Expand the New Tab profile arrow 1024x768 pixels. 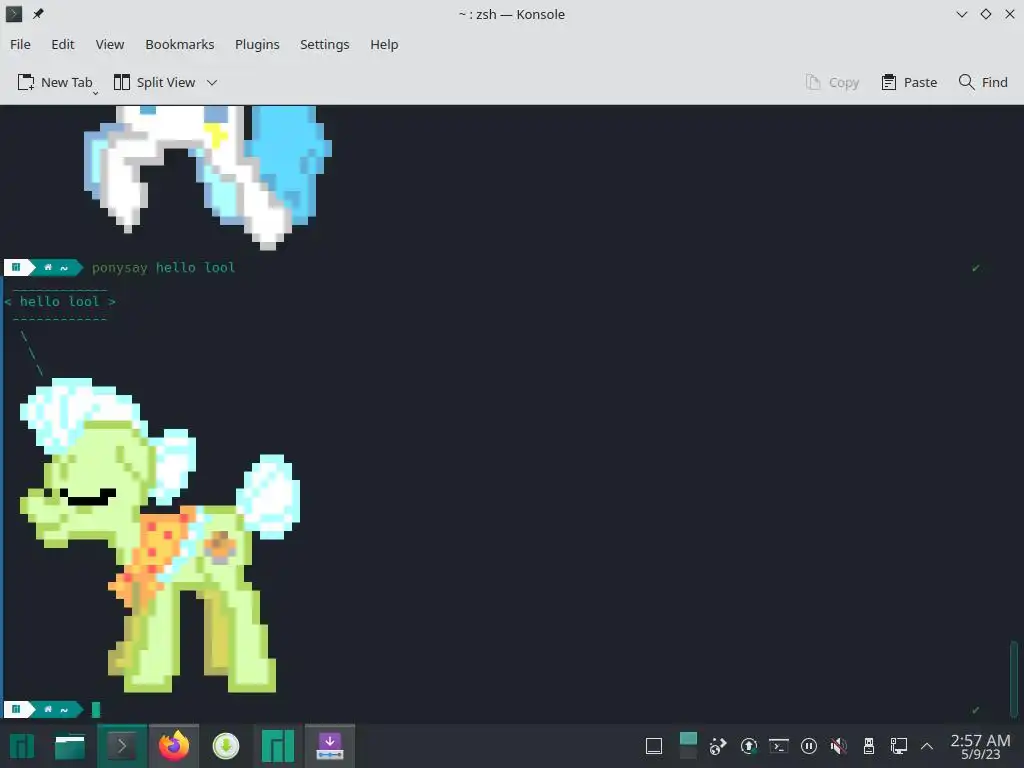click(x=96, y=93)
